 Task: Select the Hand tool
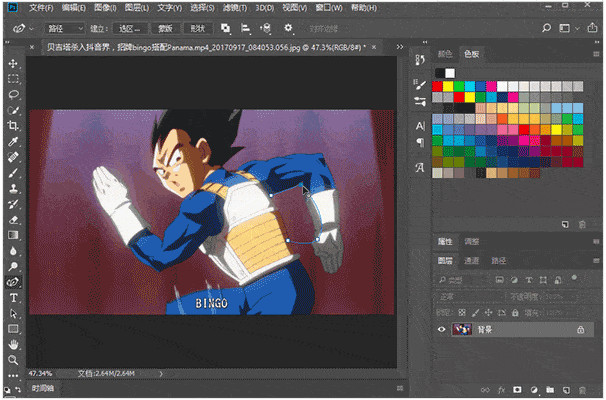[x=13, y=344]
